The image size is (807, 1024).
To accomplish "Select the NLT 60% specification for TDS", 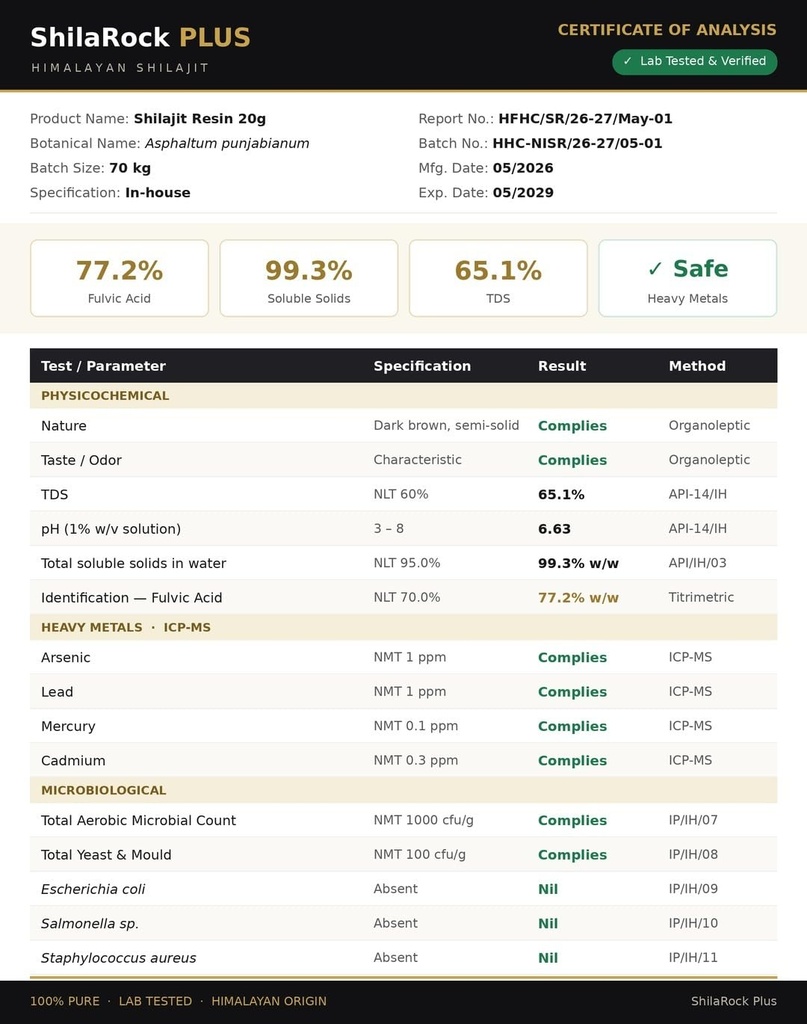I will click(x=401, y=494).
